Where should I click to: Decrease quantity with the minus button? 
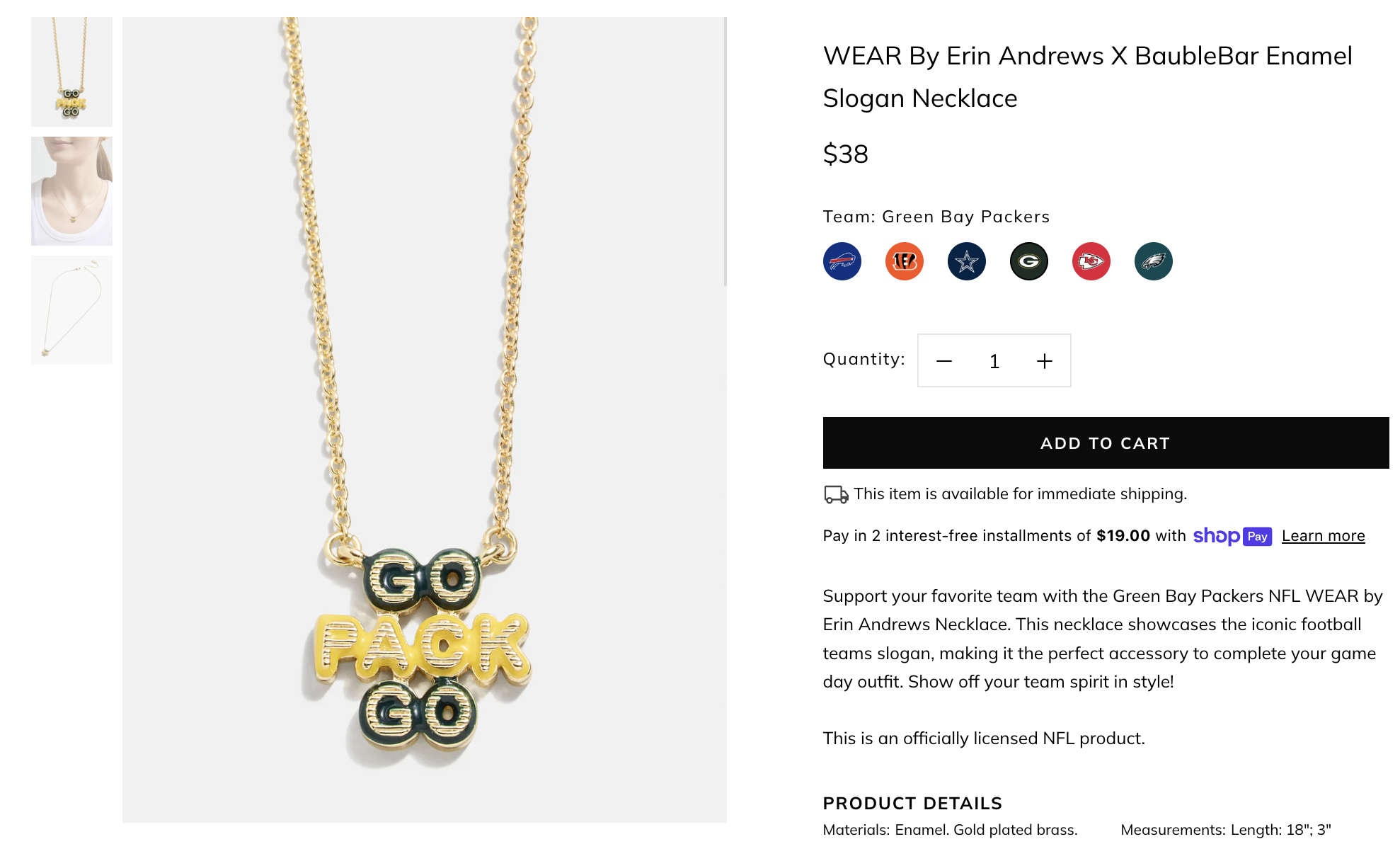[944, 361]
